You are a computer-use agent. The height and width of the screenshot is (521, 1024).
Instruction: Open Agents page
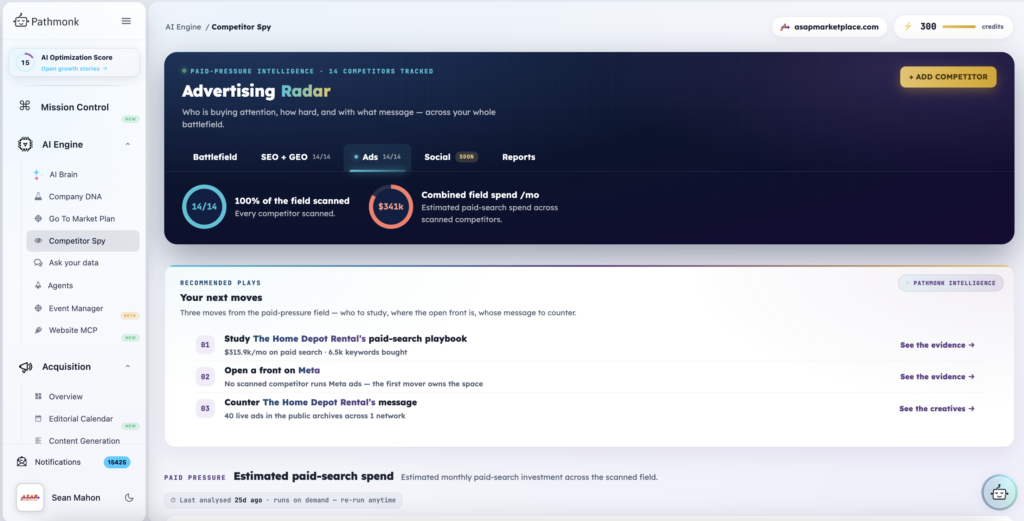[x=60, y=286]
